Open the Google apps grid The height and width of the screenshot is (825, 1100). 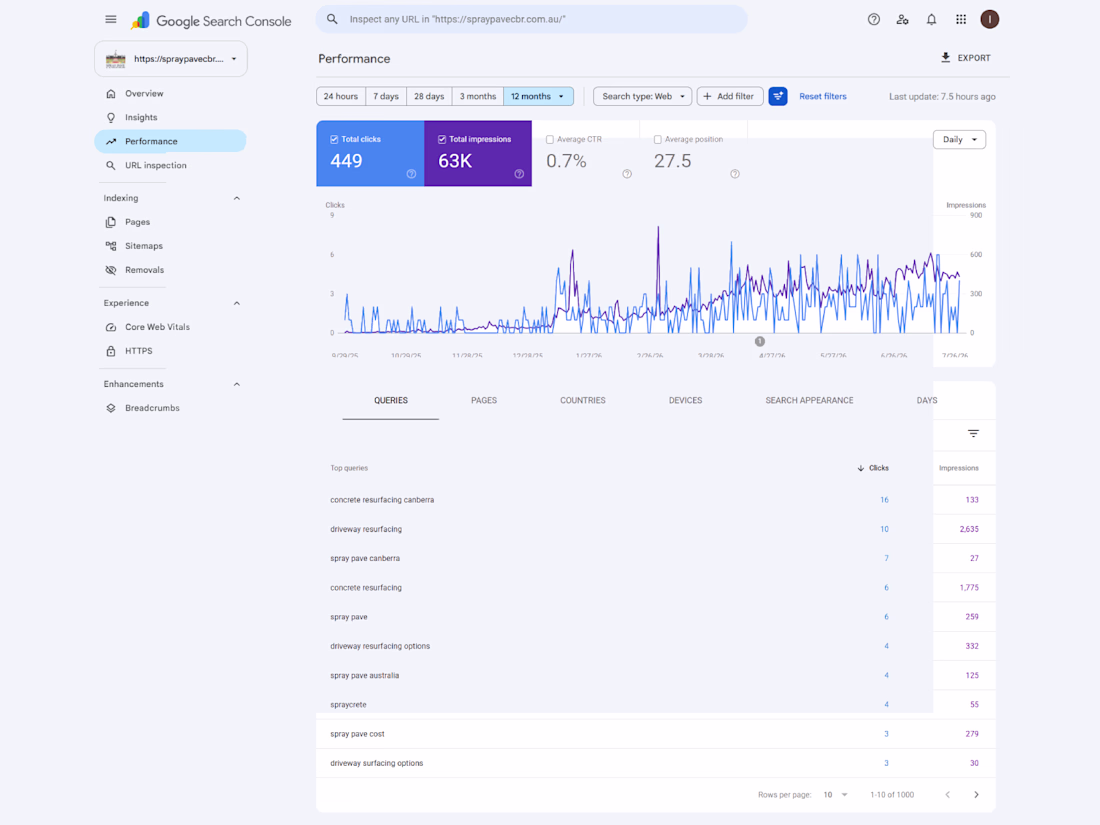(x=961, y=20)
